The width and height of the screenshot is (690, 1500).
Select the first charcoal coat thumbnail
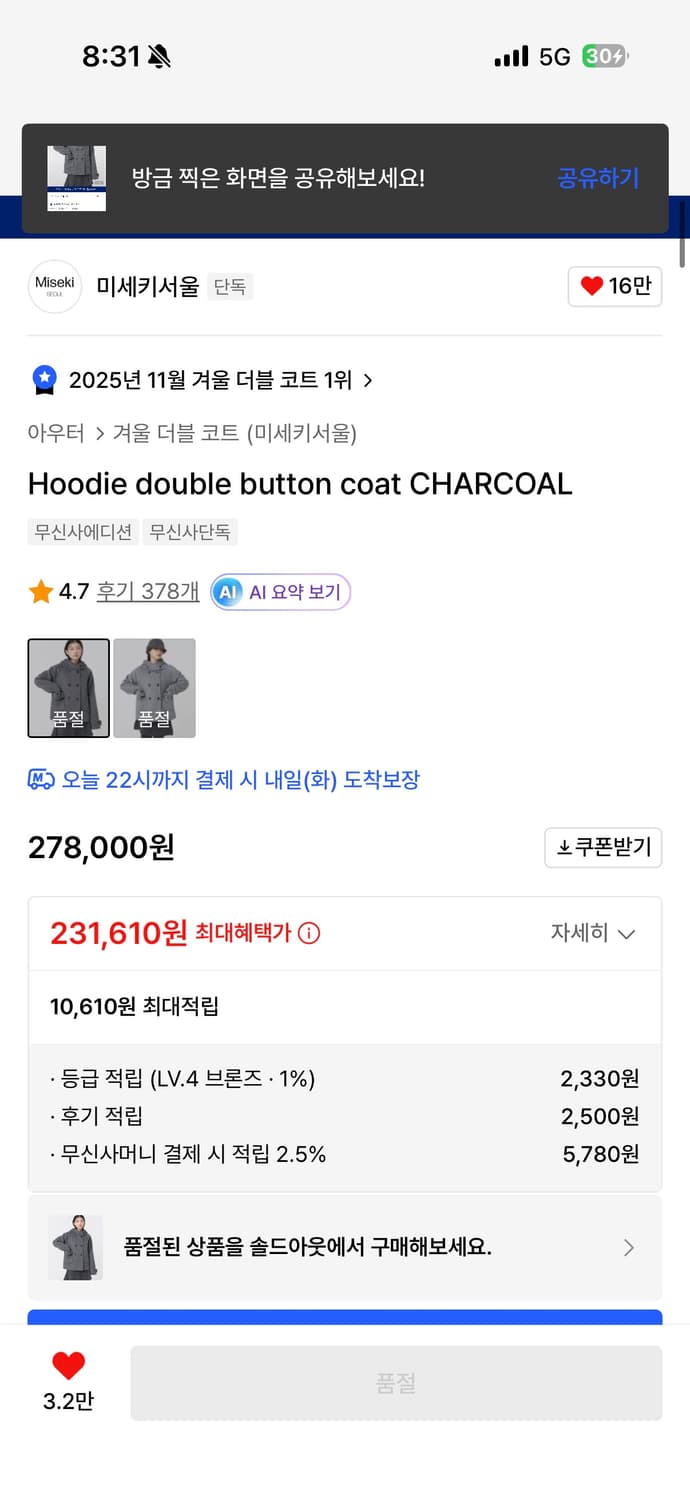[69, 688]
